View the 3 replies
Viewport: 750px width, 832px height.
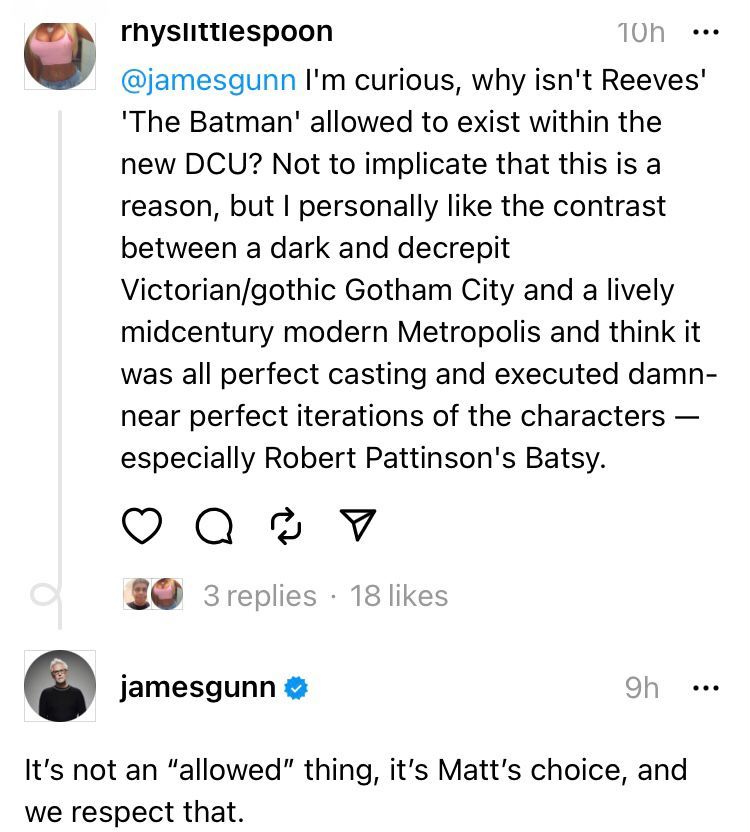[x=259, y=596]
